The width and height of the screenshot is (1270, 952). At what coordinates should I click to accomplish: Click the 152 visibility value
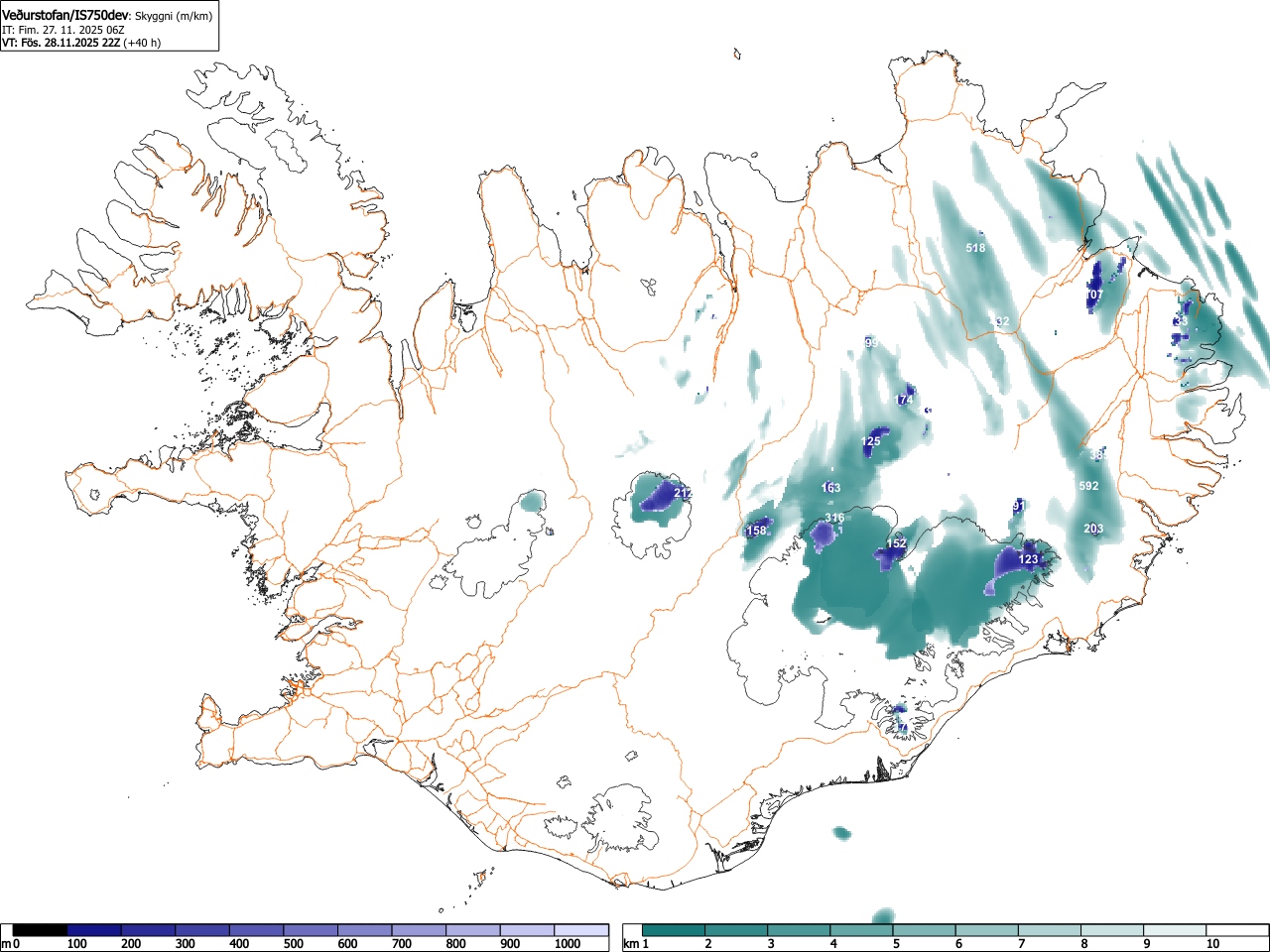[896, 543]
